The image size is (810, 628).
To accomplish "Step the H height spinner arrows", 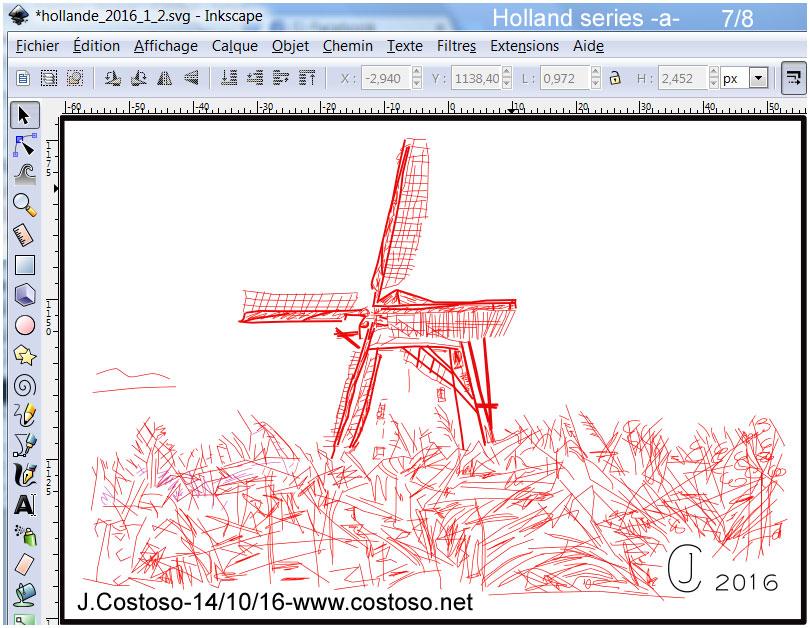I will (x=713, y=78).
